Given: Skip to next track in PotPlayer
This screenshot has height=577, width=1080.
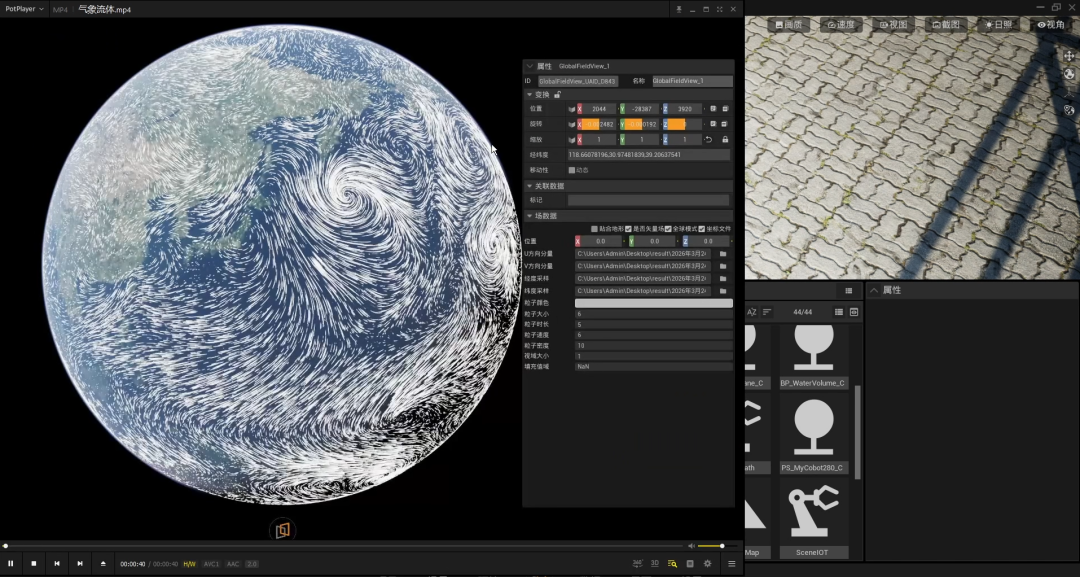Looking at the screenshot, I should click(80, 563).
